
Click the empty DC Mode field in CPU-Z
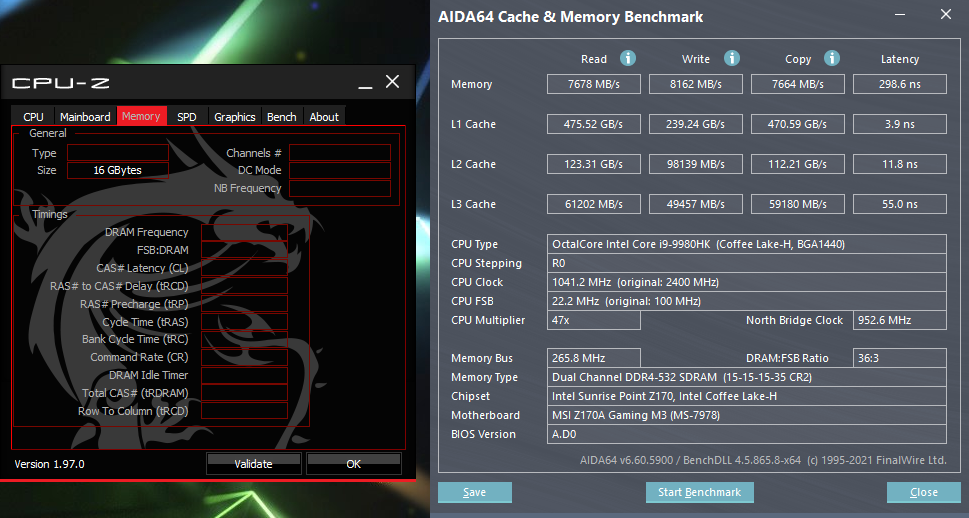340,170
